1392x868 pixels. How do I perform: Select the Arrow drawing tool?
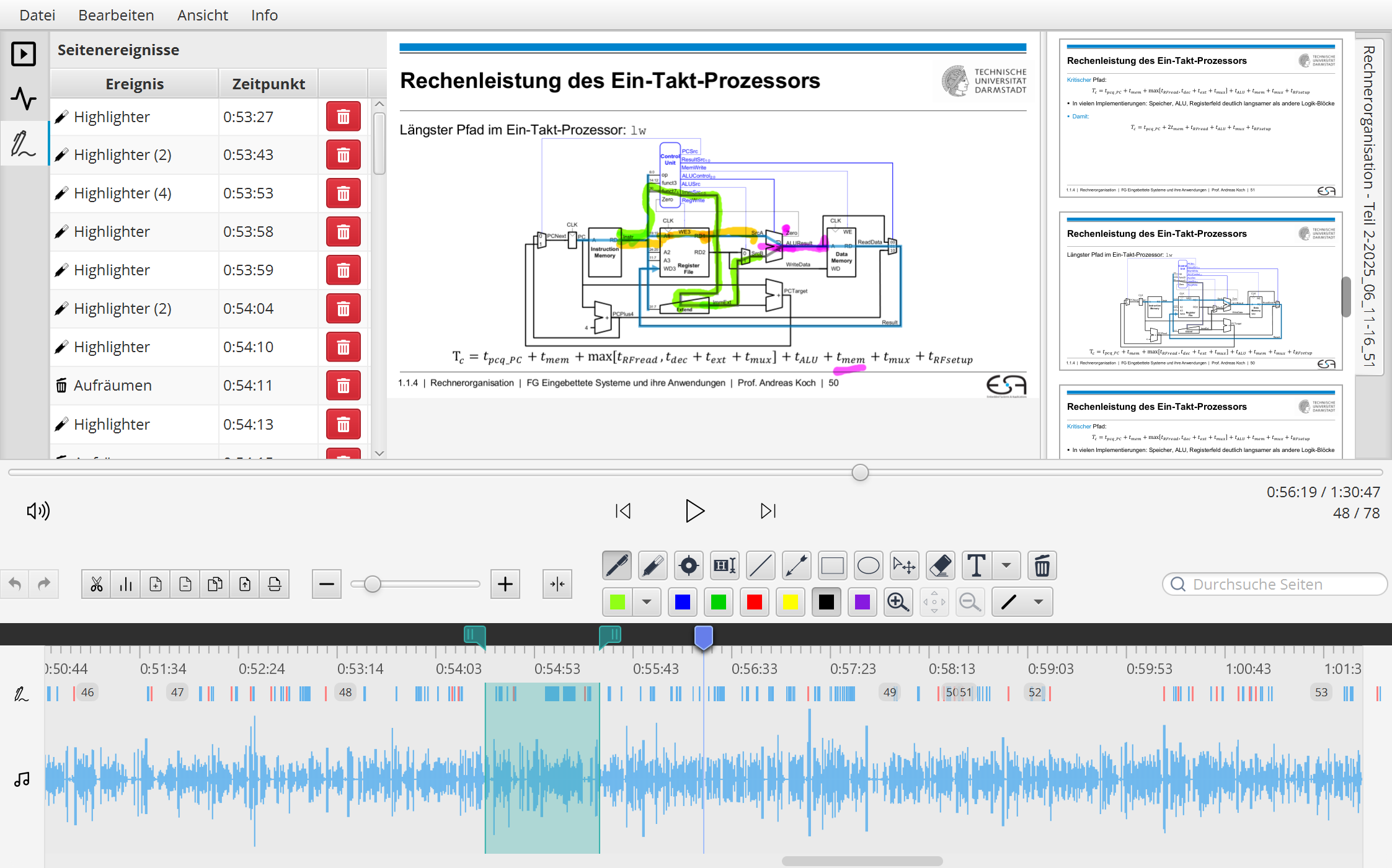(796, 565)
